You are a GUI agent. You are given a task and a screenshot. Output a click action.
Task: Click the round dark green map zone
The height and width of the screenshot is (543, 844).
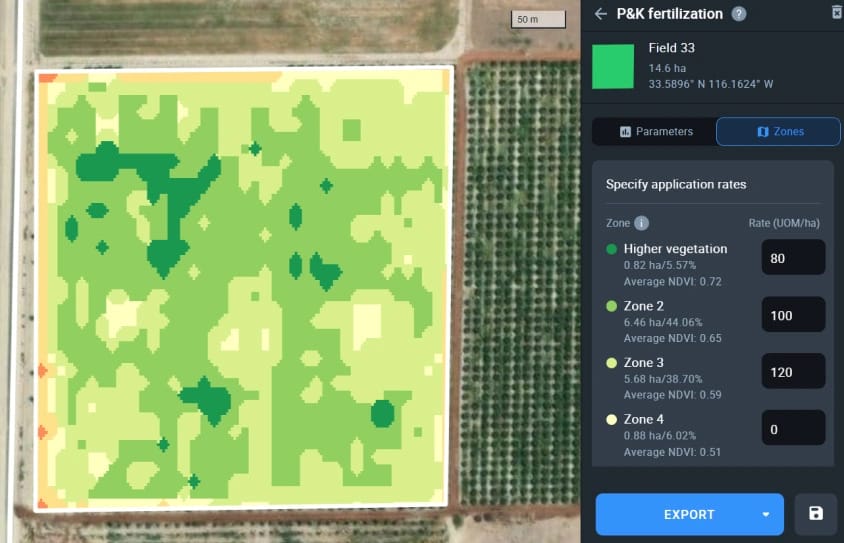pyautogui.click(x=383, y=414)
